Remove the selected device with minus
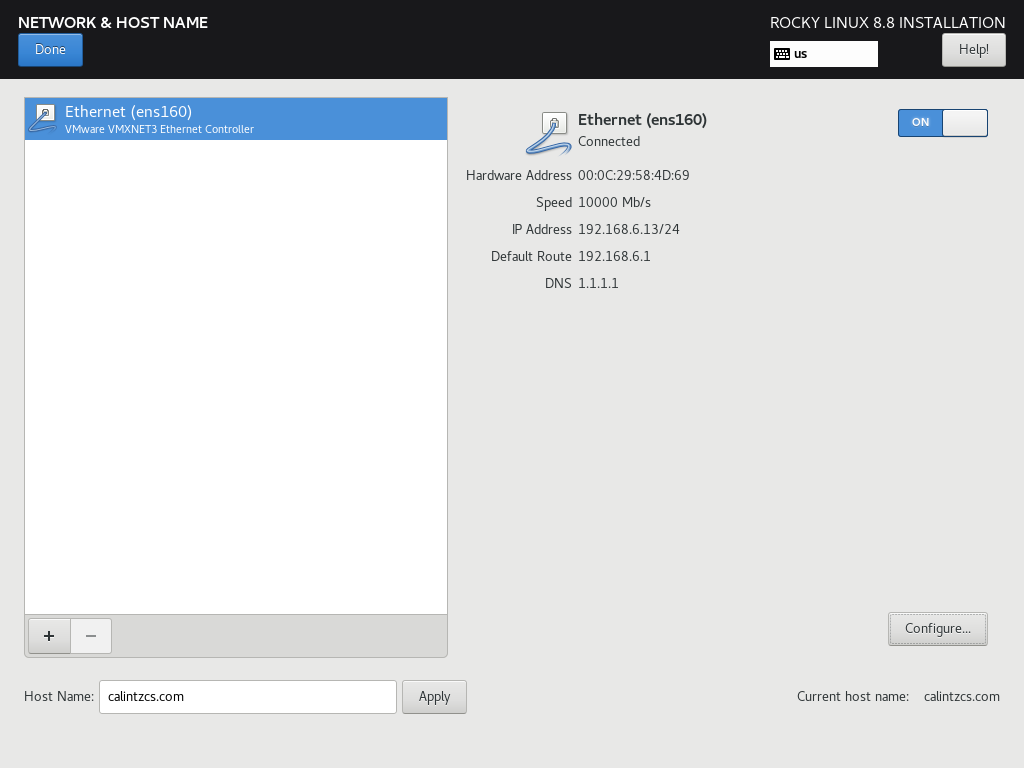The image size is (1024, 768). [x=91, y=635]
